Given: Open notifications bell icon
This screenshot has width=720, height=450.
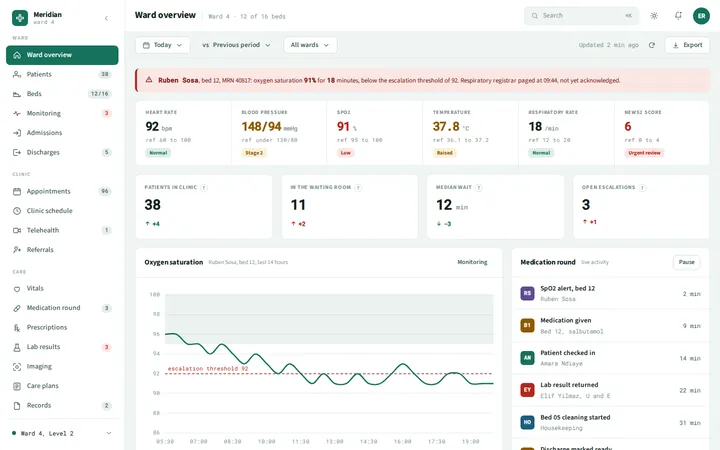Looking at the screenshot, I should 678,16.
